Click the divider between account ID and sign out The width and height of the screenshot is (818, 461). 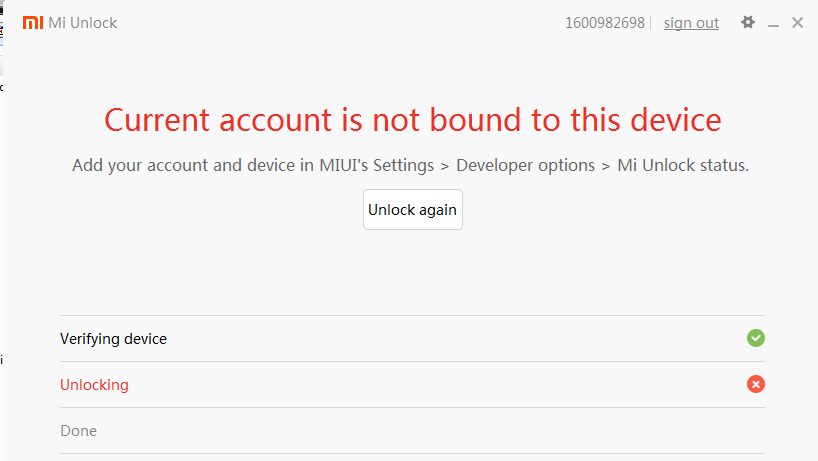[651, 23]
